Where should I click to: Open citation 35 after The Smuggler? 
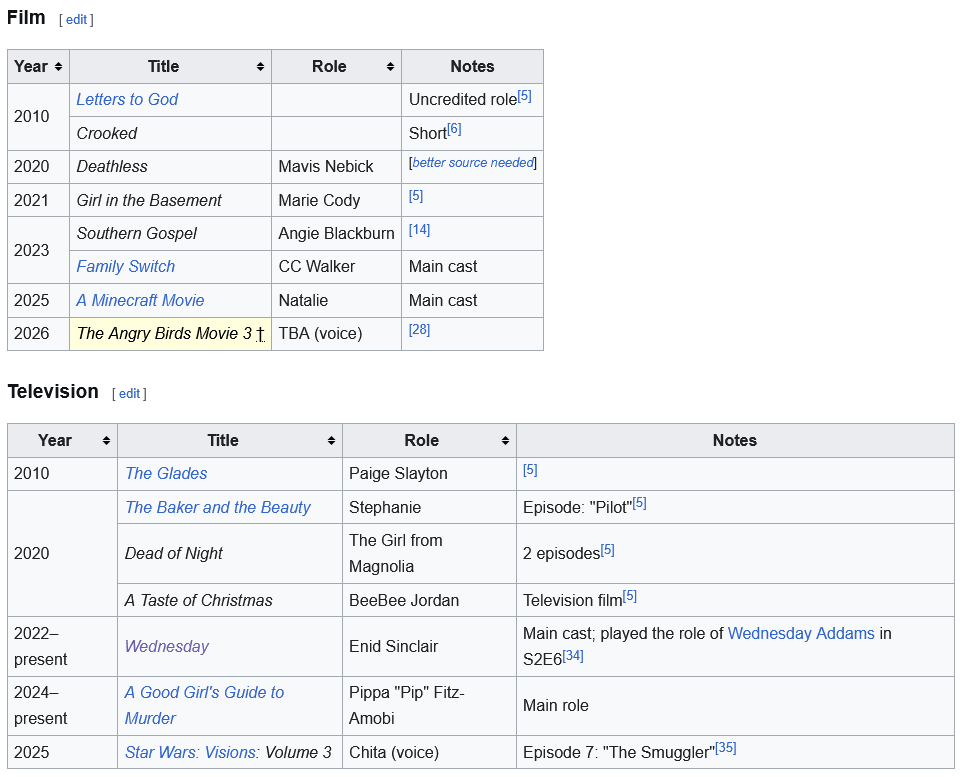pos(726,749)
